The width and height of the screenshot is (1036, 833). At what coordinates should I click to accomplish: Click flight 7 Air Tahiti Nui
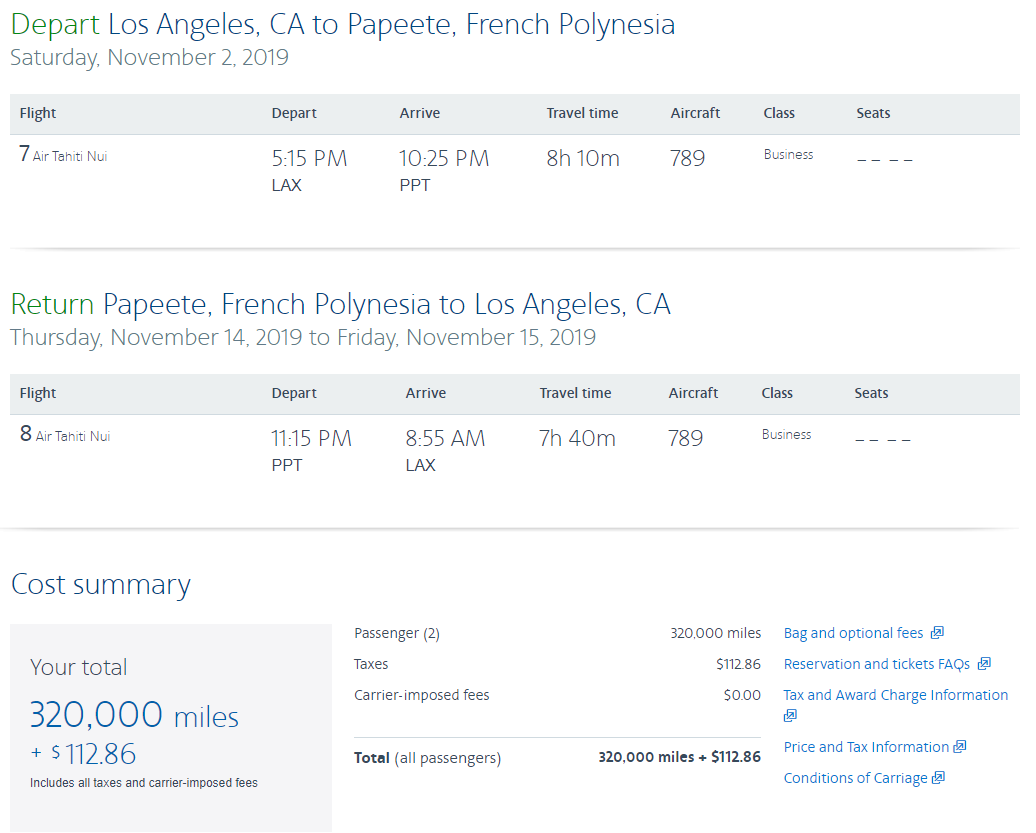coord(64,156)
